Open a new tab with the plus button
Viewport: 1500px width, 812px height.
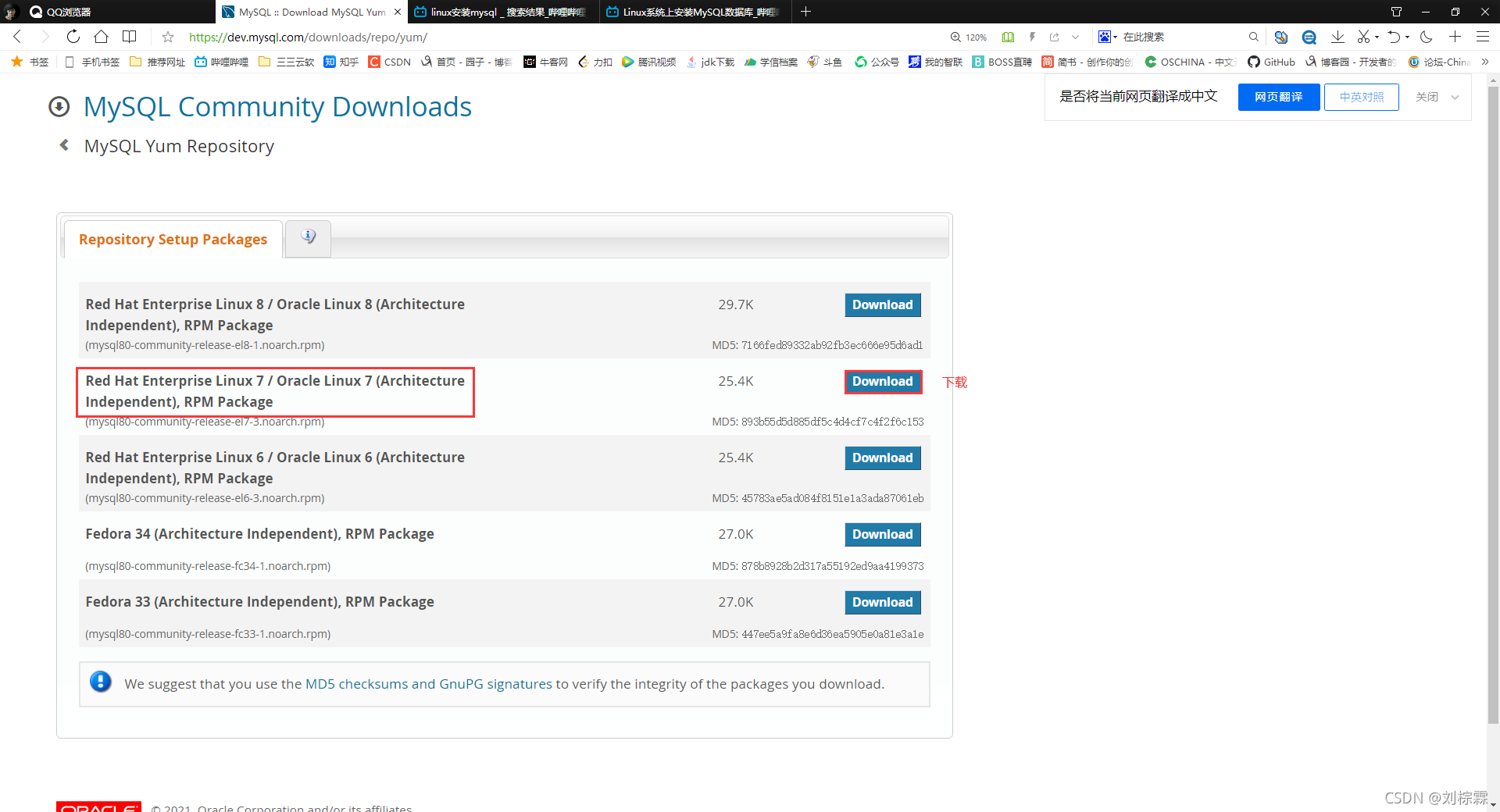(x=805, y=12)
